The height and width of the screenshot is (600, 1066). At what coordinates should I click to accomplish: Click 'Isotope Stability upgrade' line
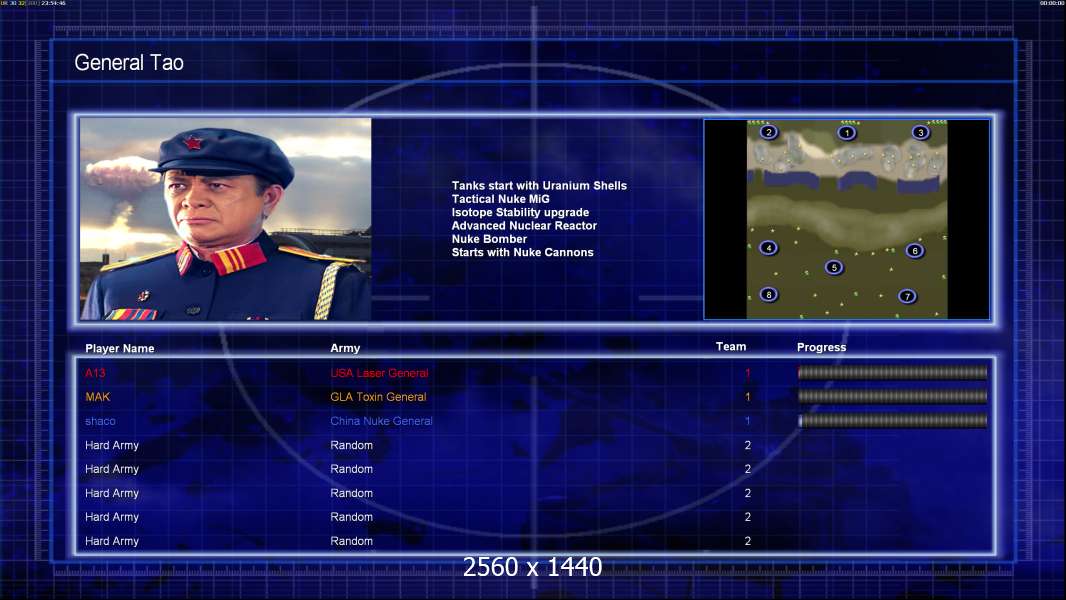click(520, 212)
